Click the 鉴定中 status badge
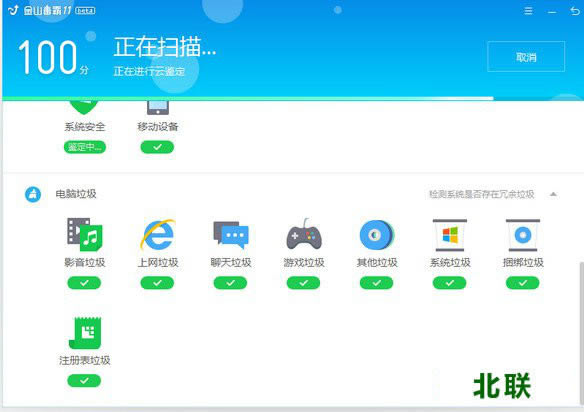This screenshot has height=412, width=584. [85, 147]
